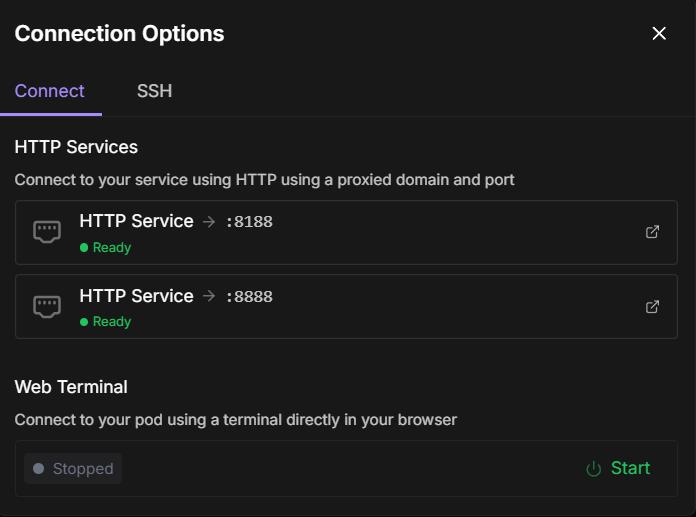Click the green Ready dot for port 8888
Screen dimensions: 696x517
[x=84, y=322]
